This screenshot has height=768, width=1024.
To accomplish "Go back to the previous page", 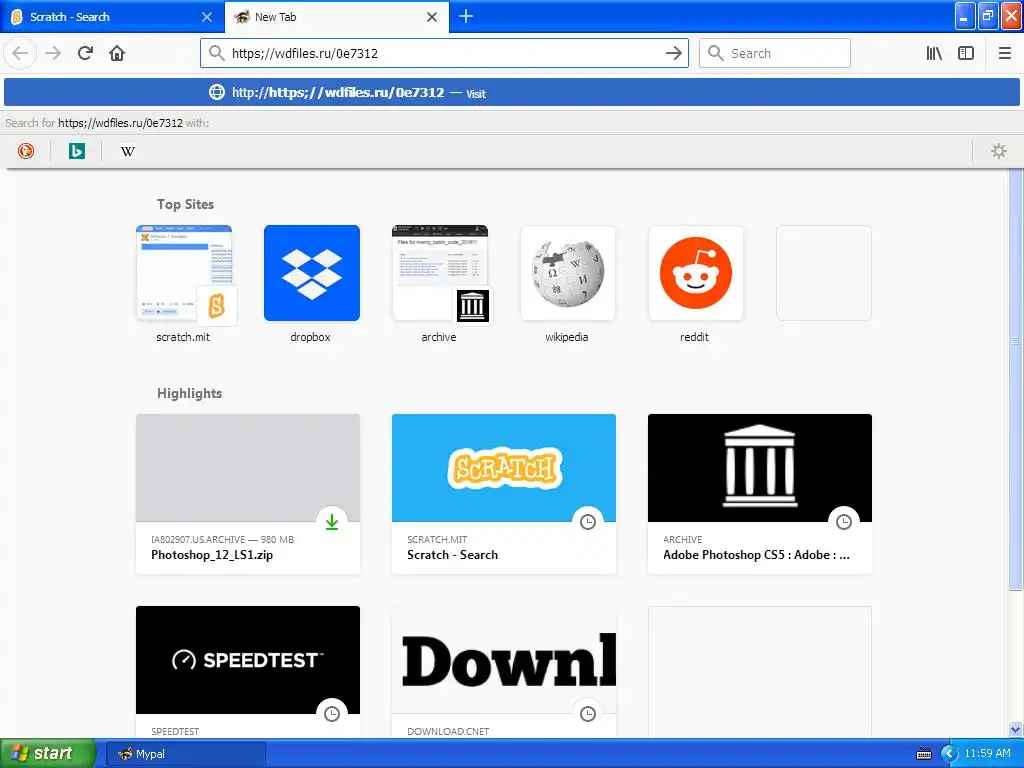I will 20,53.
